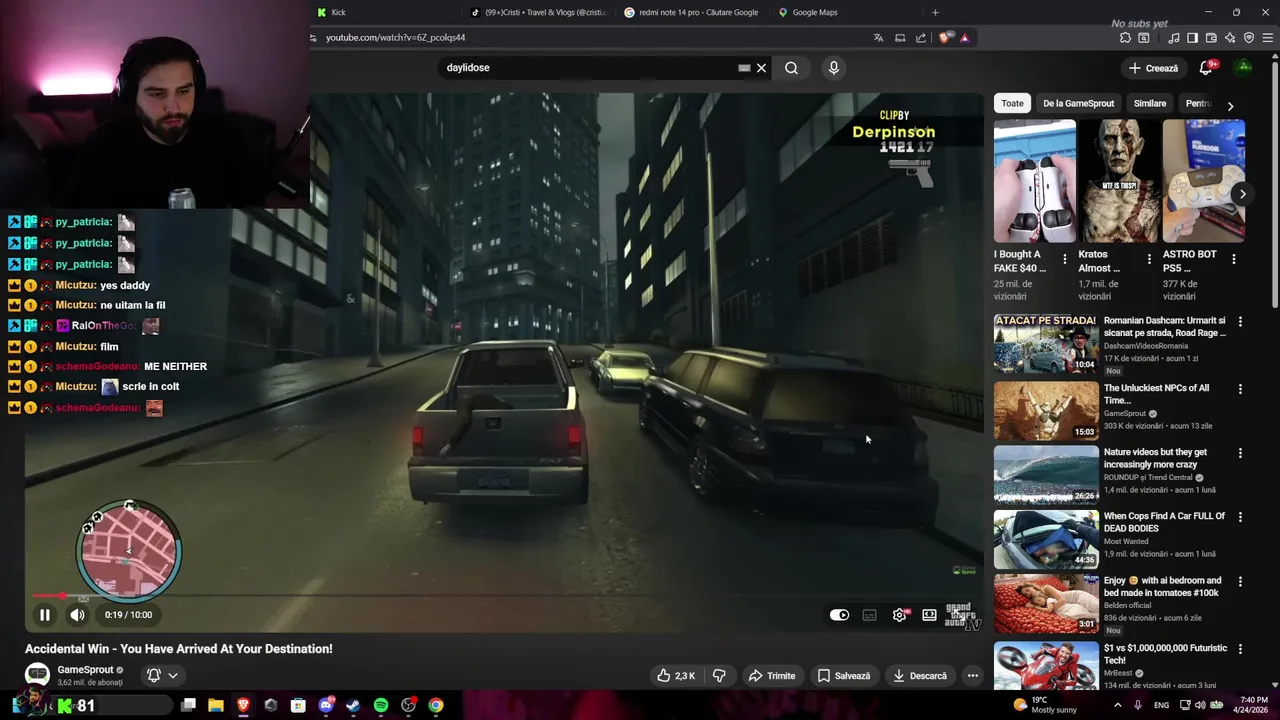1280x720 pixels.
Task: Click the Creează button
Action: coord(1153,68)
